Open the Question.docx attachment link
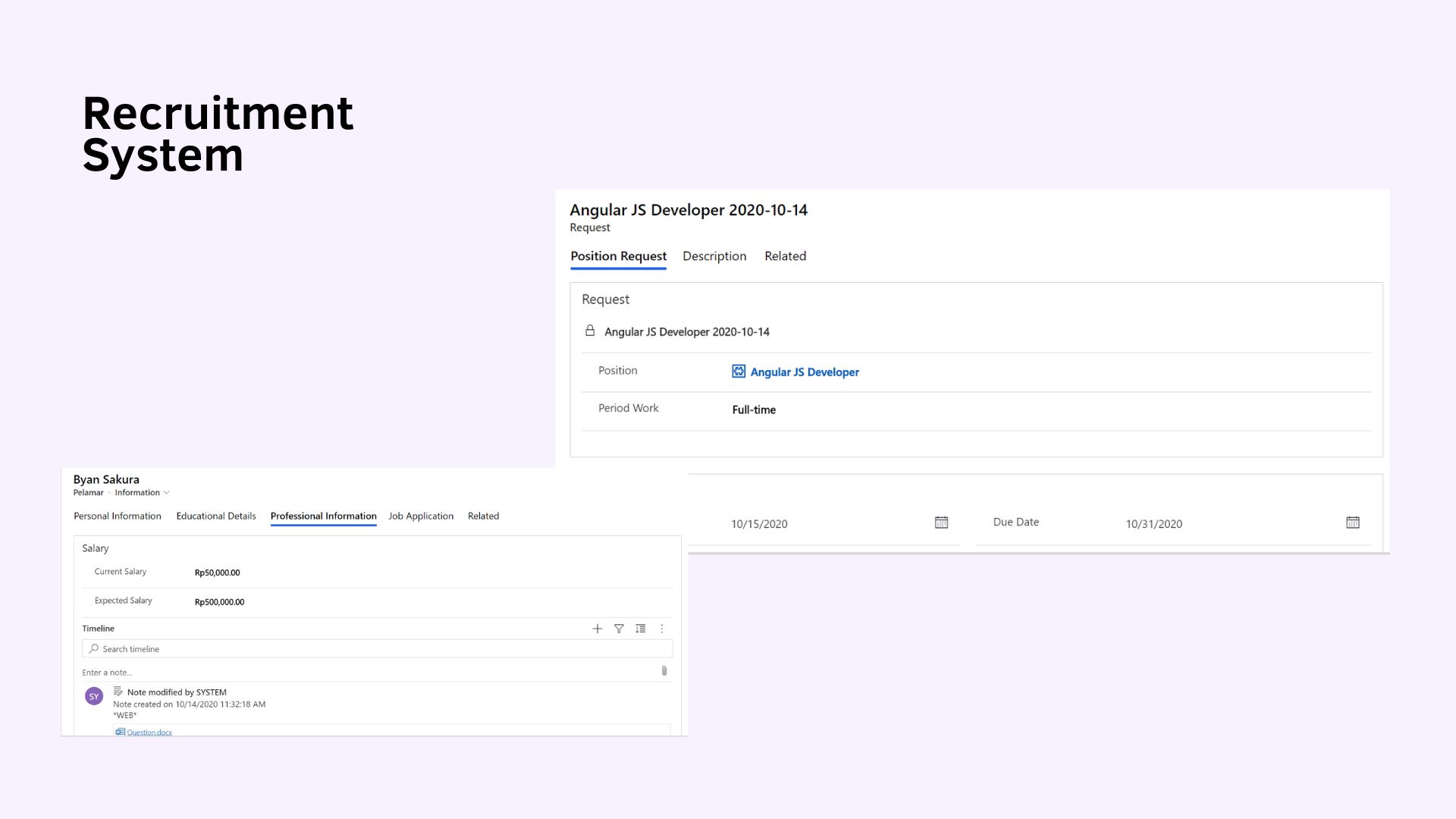This screenshot has height=819, width=1456. (x=149, y=732)
